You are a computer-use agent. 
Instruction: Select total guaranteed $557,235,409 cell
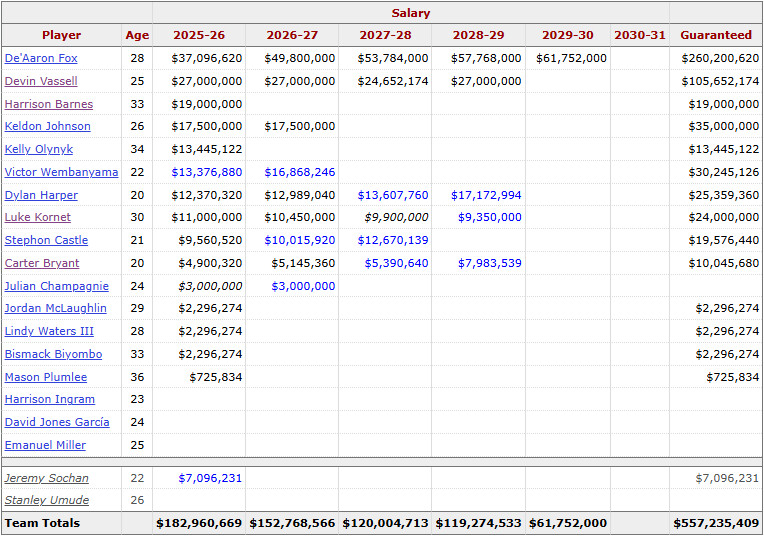coord(716,523)
